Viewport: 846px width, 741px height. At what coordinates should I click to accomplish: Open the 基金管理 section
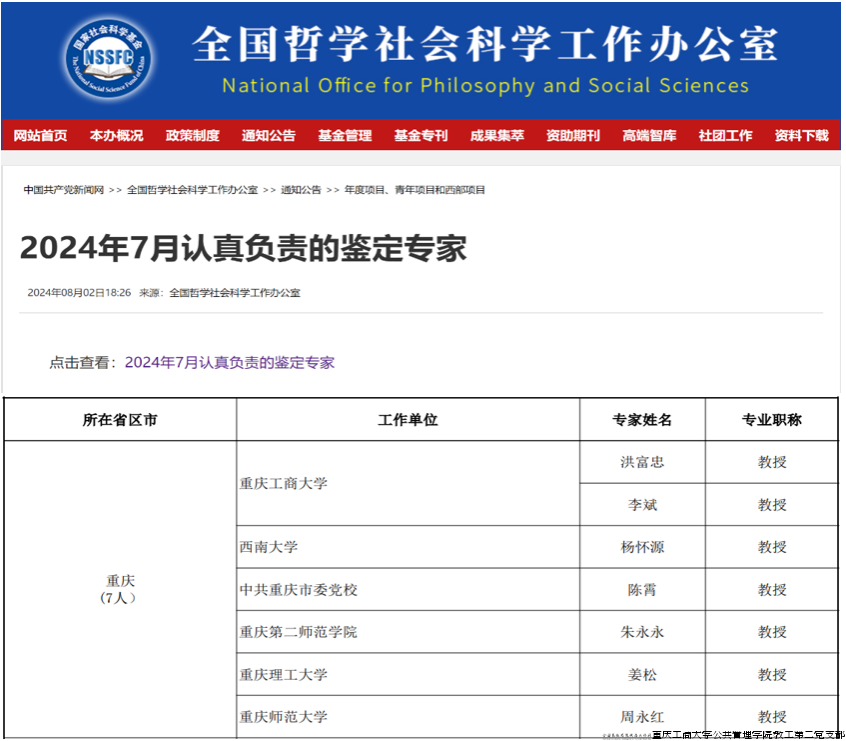pos(344,136)
